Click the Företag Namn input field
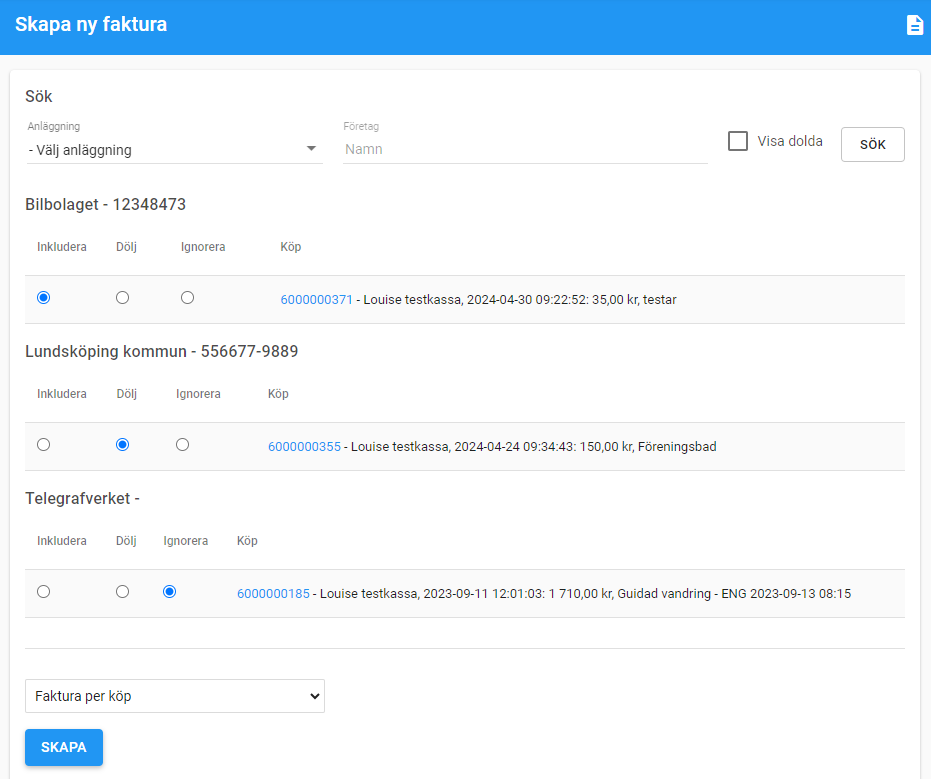Screen dimensions: 931x779 click(x=525, y=149)
